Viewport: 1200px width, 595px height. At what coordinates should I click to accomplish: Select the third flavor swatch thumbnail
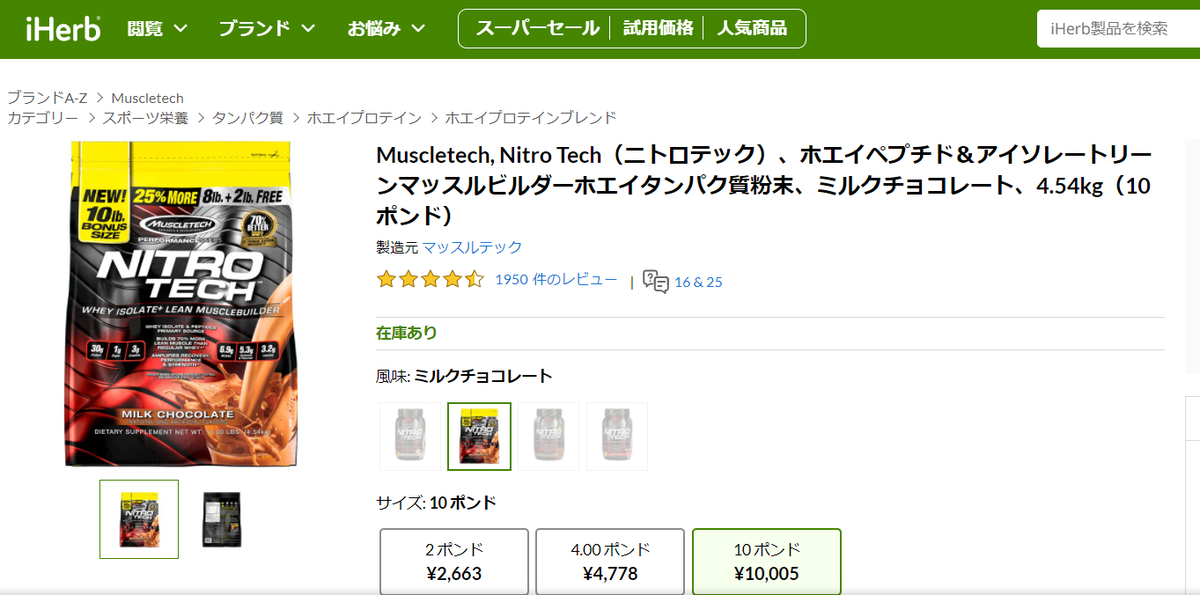coord(548,436)
